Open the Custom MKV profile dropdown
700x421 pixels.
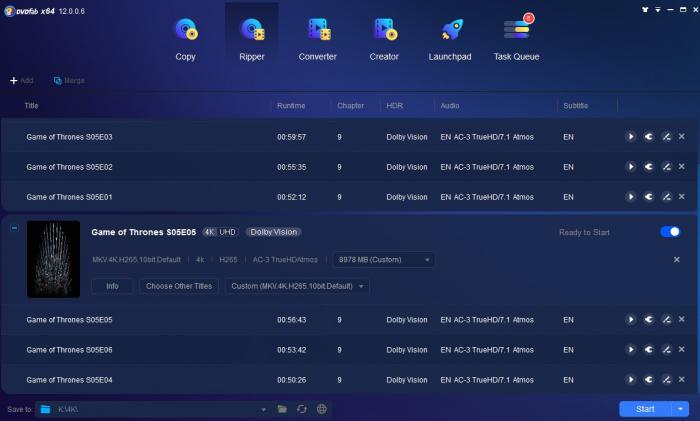[297, 286]
